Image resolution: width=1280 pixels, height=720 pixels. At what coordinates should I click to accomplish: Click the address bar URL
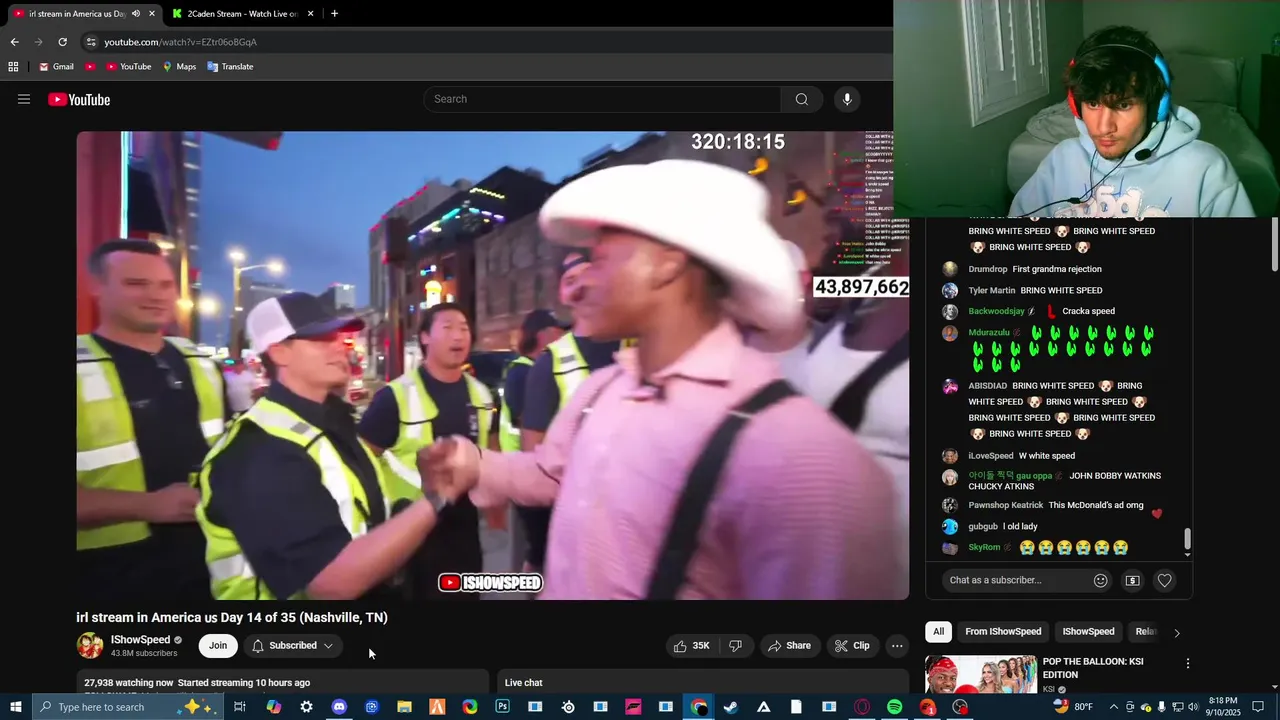tap(181, 42)
